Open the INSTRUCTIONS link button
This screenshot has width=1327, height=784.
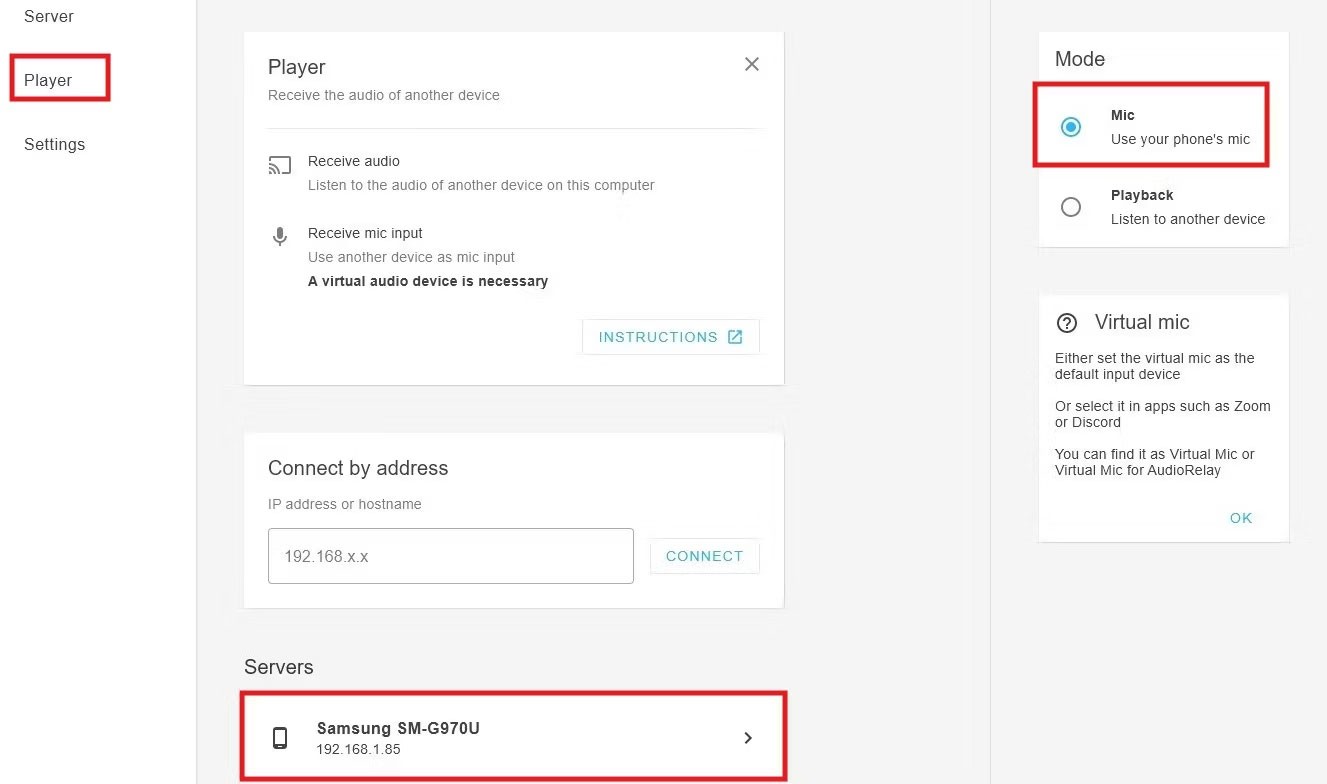click(658, 337)
